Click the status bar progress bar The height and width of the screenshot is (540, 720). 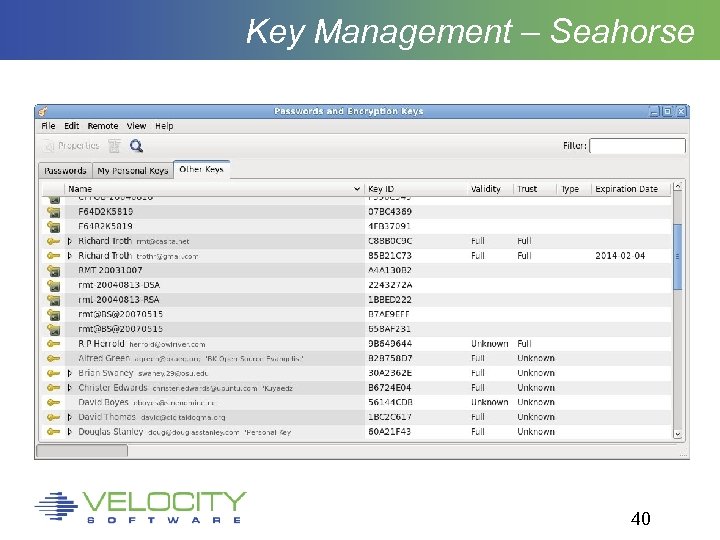(x=82, y=451)
